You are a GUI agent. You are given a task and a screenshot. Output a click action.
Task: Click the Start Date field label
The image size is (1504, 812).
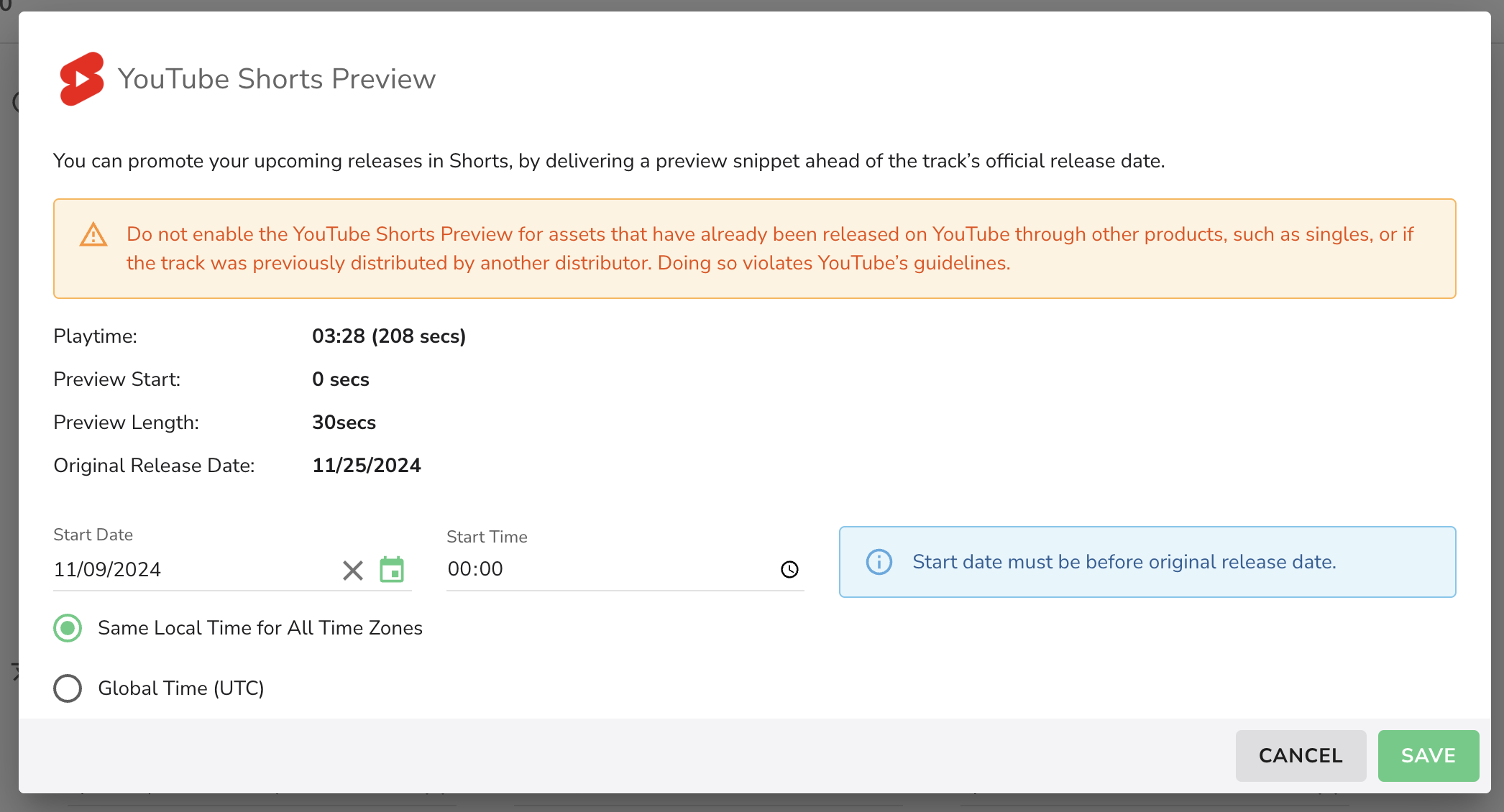(x=93, y=535)
